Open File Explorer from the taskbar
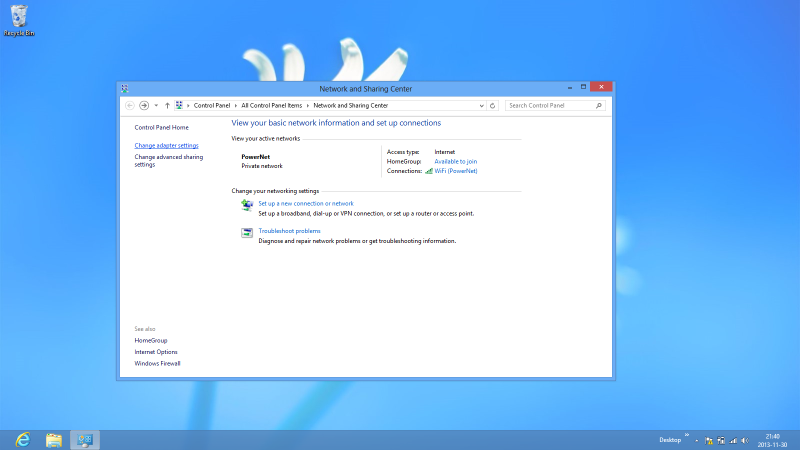Viewport: 800px width, 450px height. click(x=54, y=439)
